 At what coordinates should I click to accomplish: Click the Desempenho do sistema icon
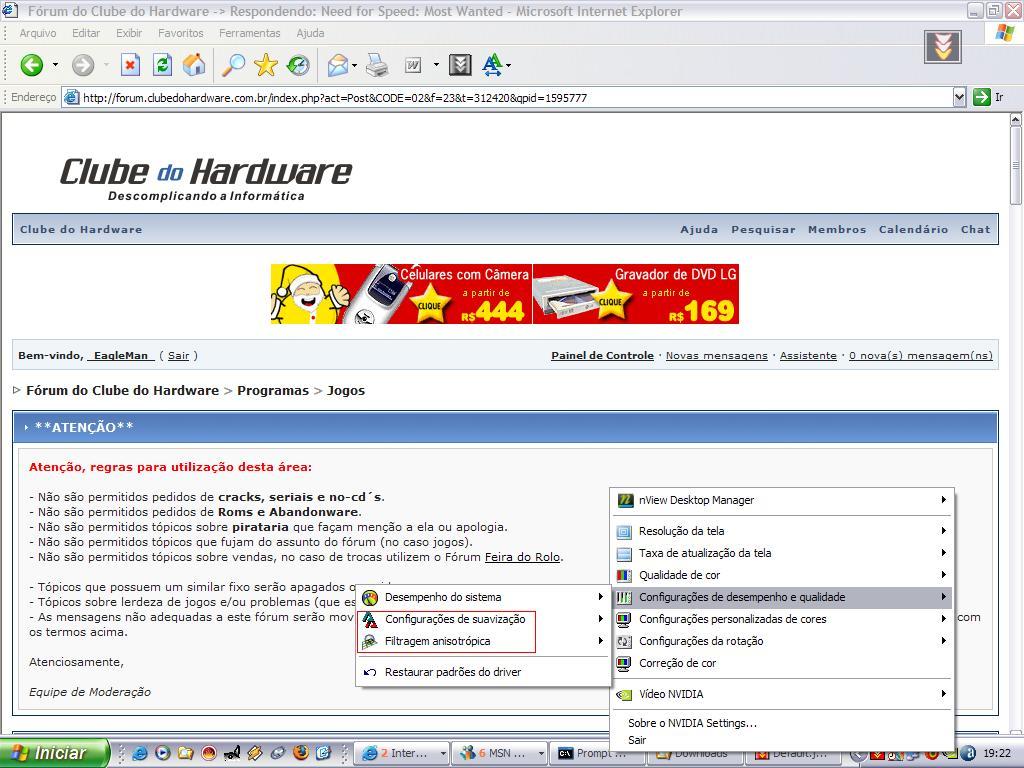[x=370, y=598]
